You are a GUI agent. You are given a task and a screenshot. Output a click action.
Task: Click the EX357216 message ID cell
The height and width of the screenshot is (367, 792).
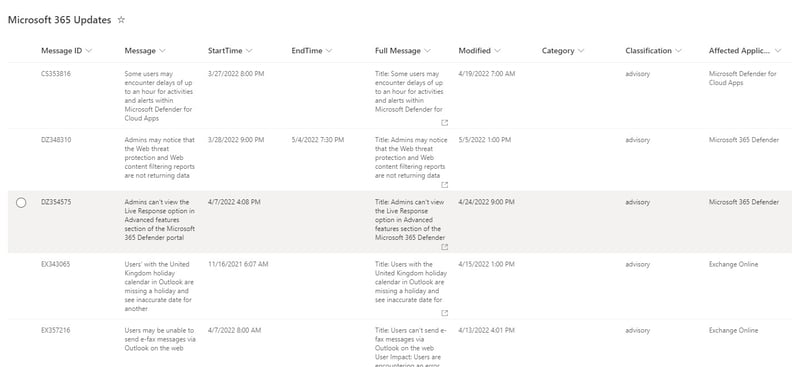coord(56,330)
